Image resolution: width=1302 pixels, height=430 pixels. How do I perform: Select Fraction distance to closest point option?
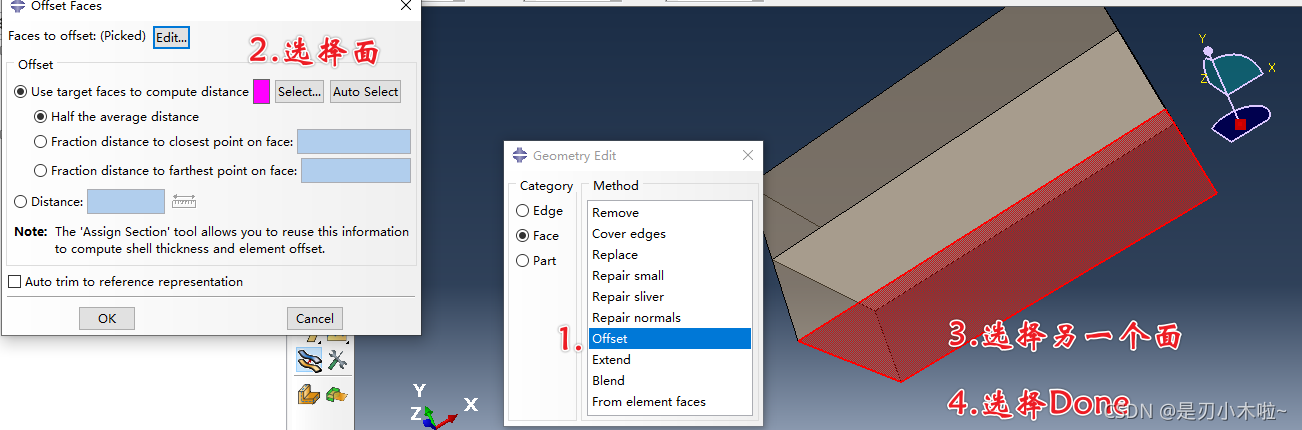point(41,142)
